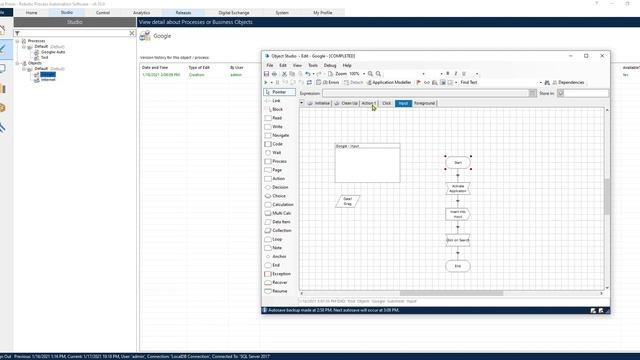
Task: Select the Calculation stage tool
Action: [279, 204]
